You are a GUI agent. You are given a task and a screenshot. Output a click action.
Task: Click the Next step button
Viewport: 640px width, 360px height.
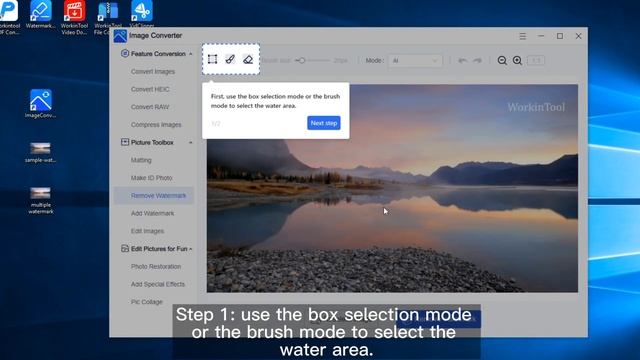[x=324, y=123]
